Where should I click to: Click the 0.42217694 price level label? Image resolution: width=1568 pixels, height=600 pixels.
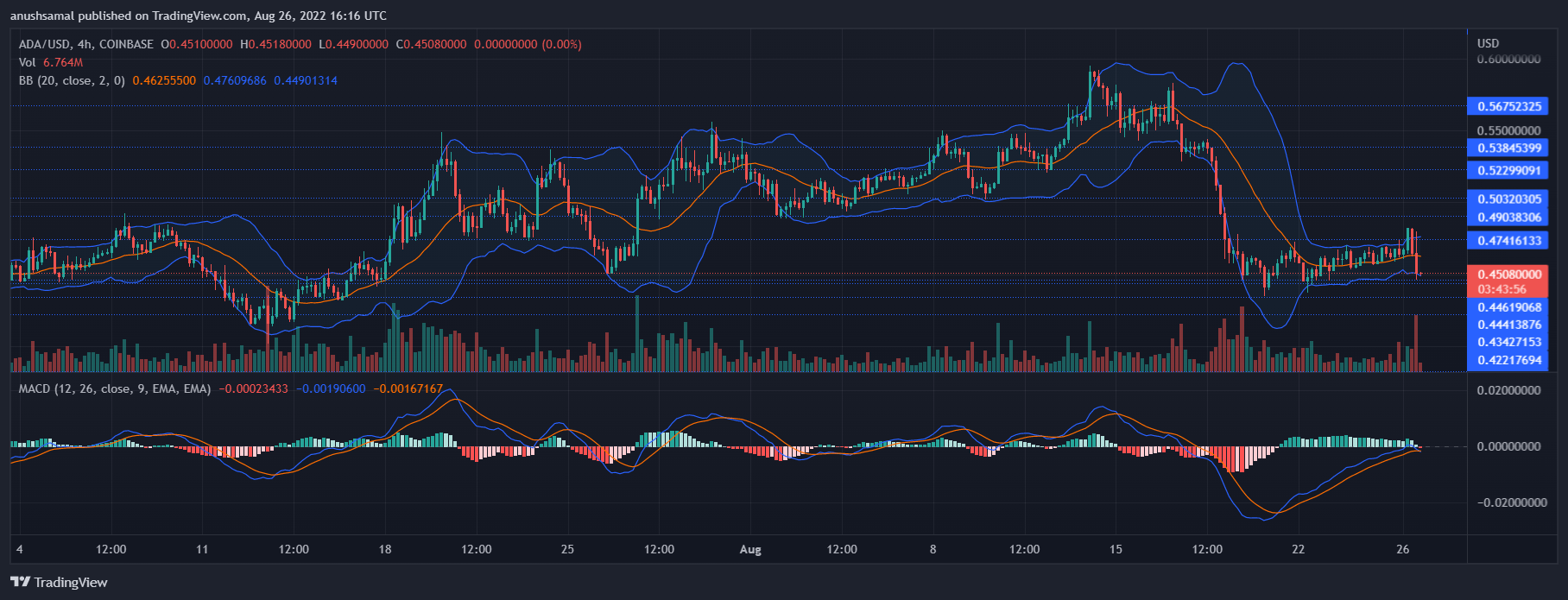click(1508, 360)
